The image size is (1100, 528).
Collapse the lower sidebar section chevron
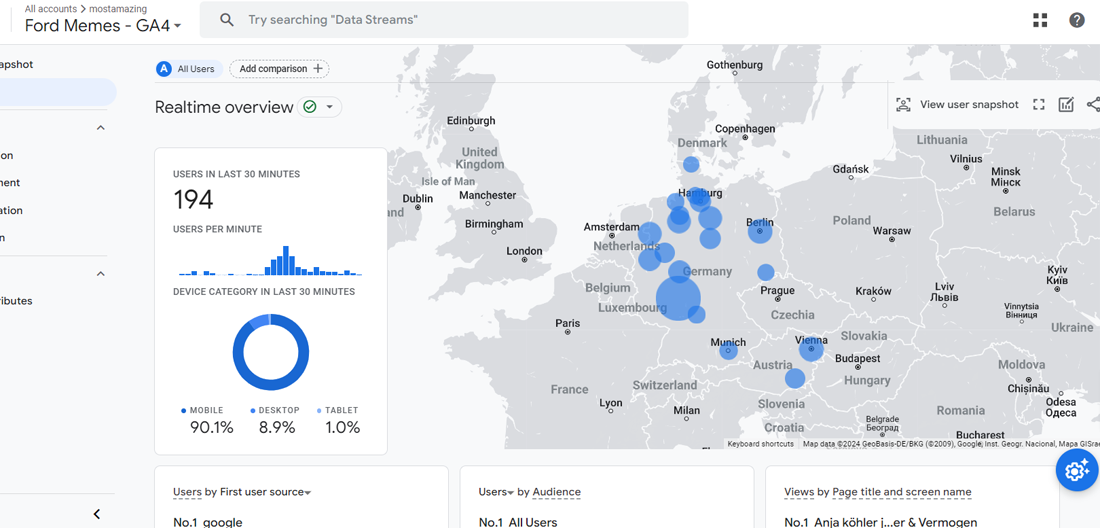(x=100, y=273)
